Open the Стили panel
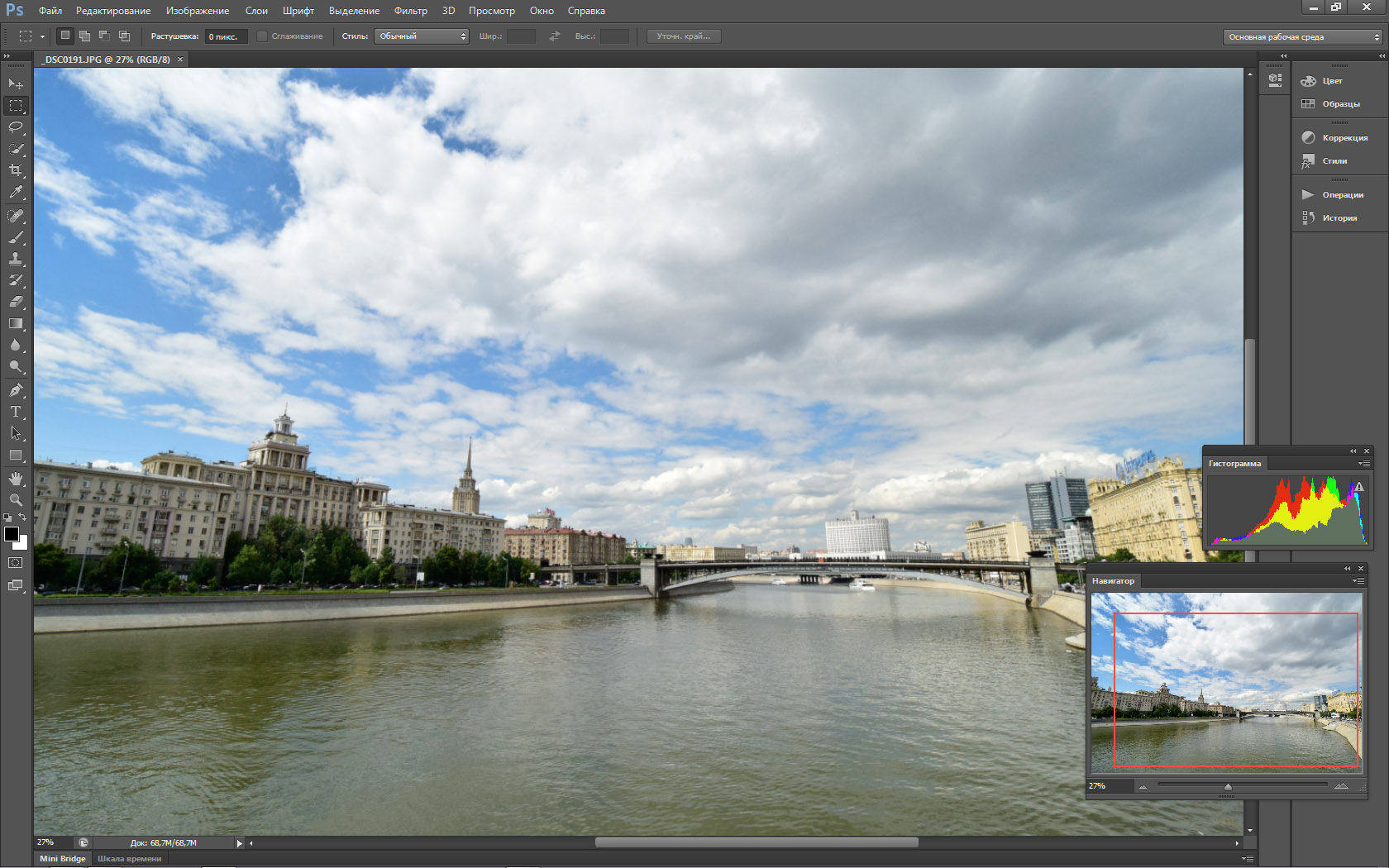This screenshot has height=868, width=1389. (x=1325, y=161)
